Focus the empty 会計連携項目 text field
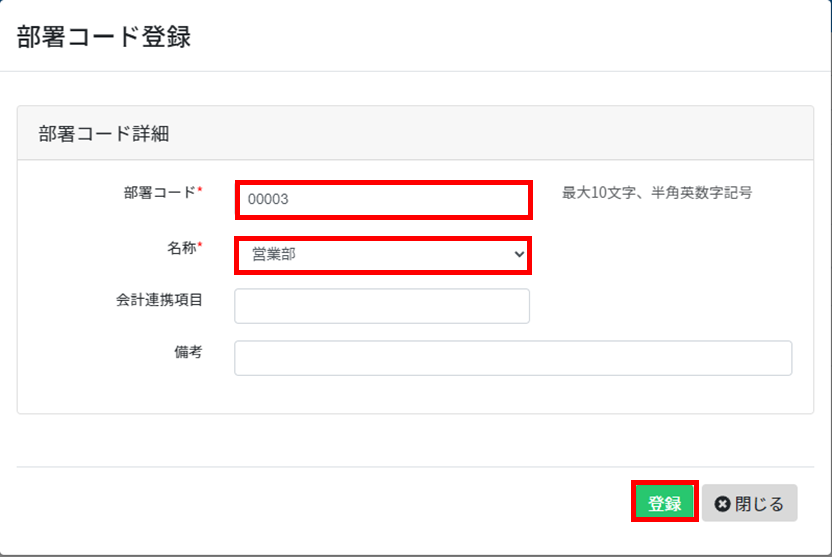Image resolution: width=832 pixels, height=557 pixels. (382, 306)
